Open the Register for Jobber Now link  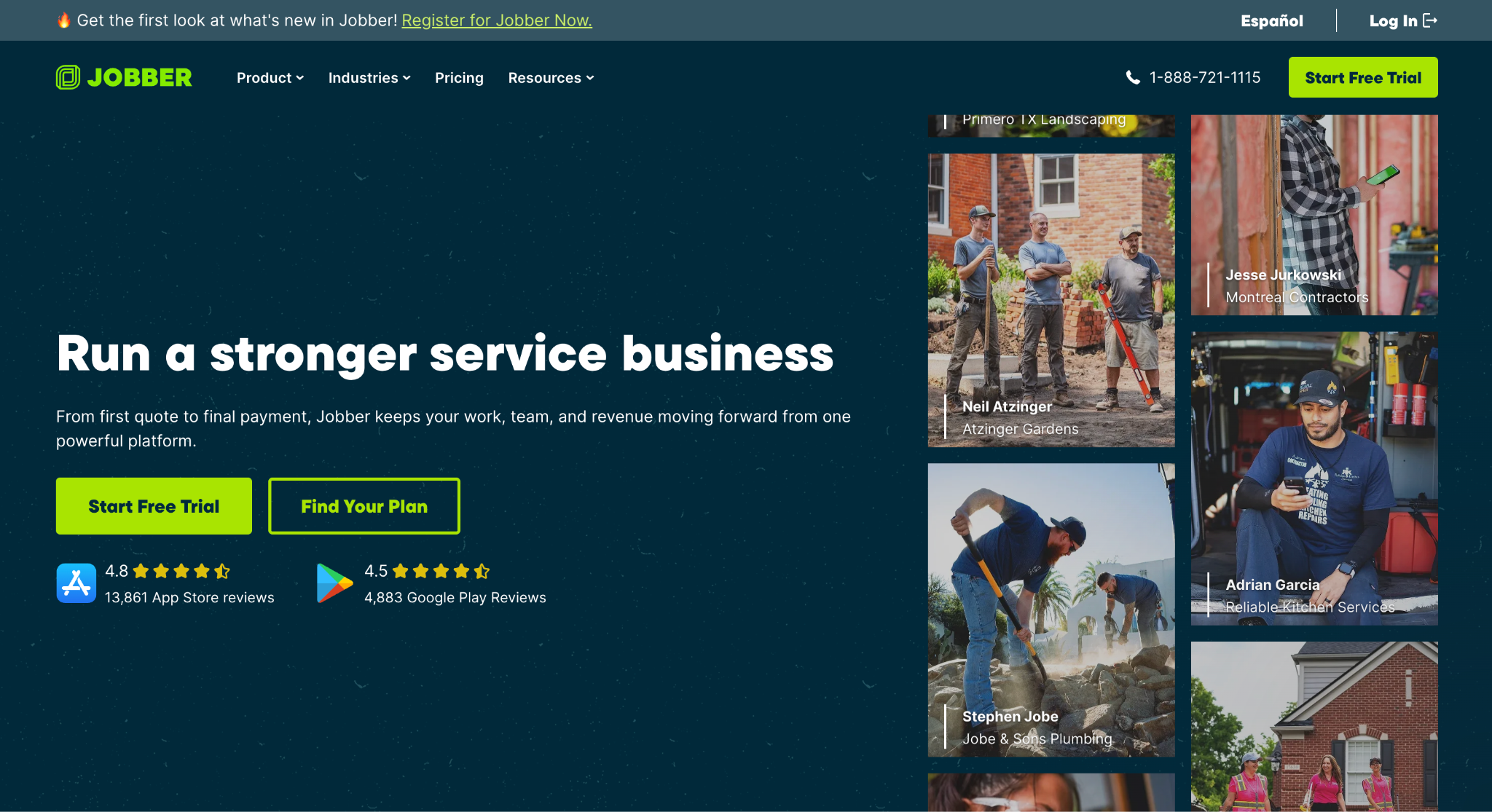[497, 20]
